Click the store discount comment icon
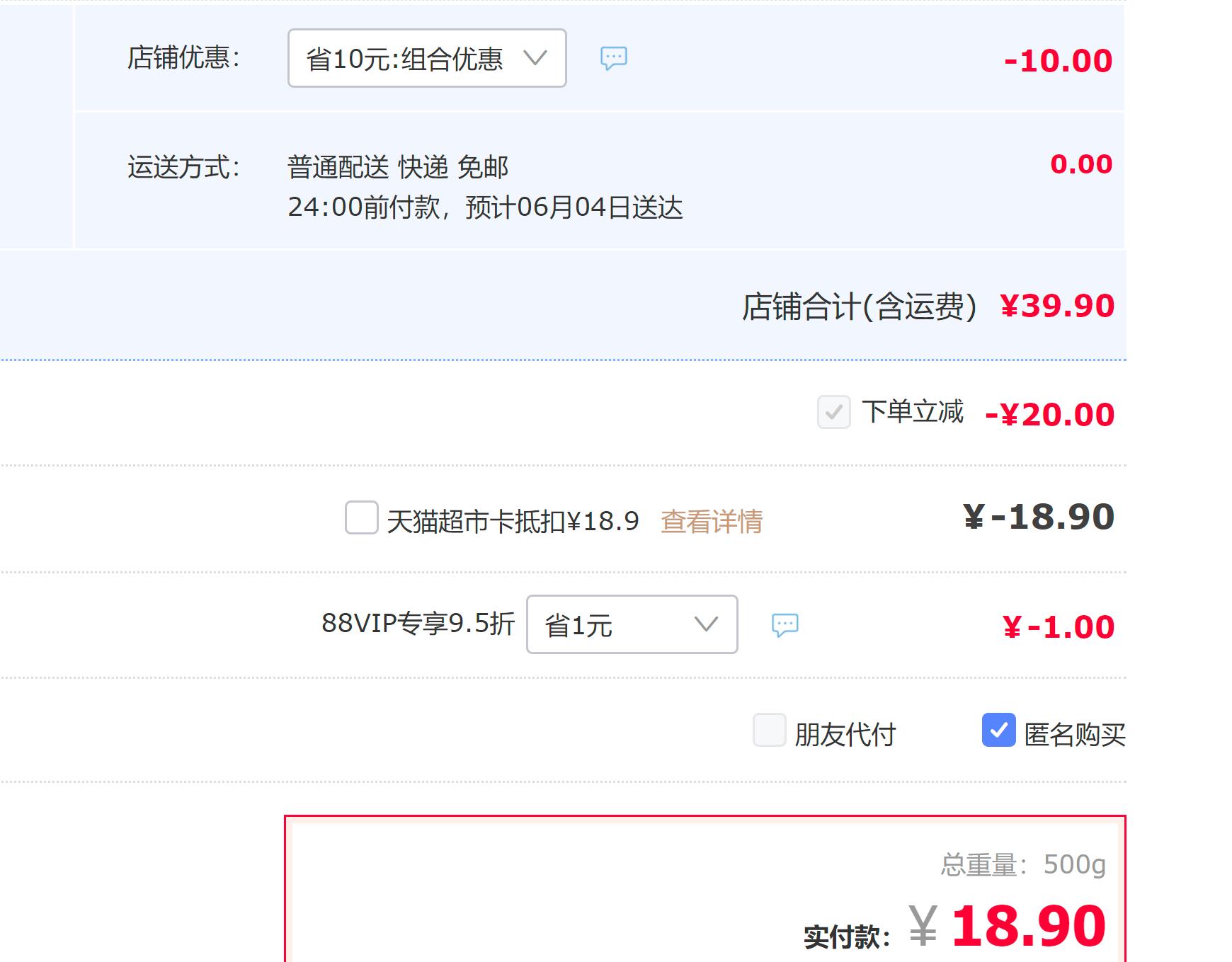Viewport: 1232px width, 962px height. tap(614, 58)
